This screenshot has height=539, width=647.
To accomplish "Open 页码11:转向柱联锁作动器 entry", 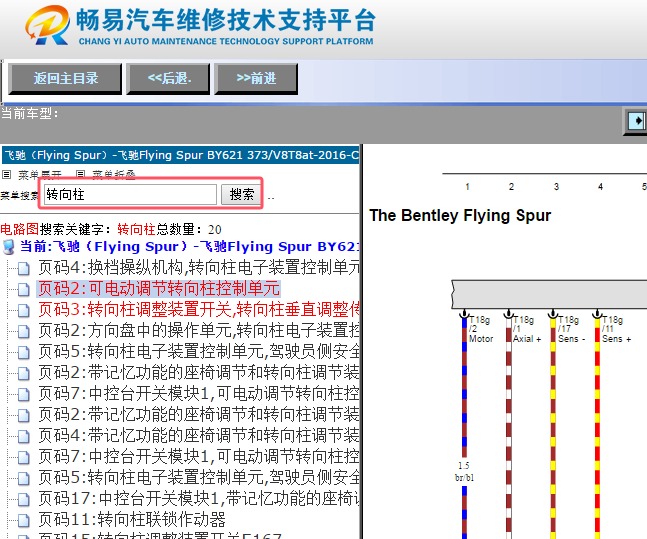I will (132, 520).
